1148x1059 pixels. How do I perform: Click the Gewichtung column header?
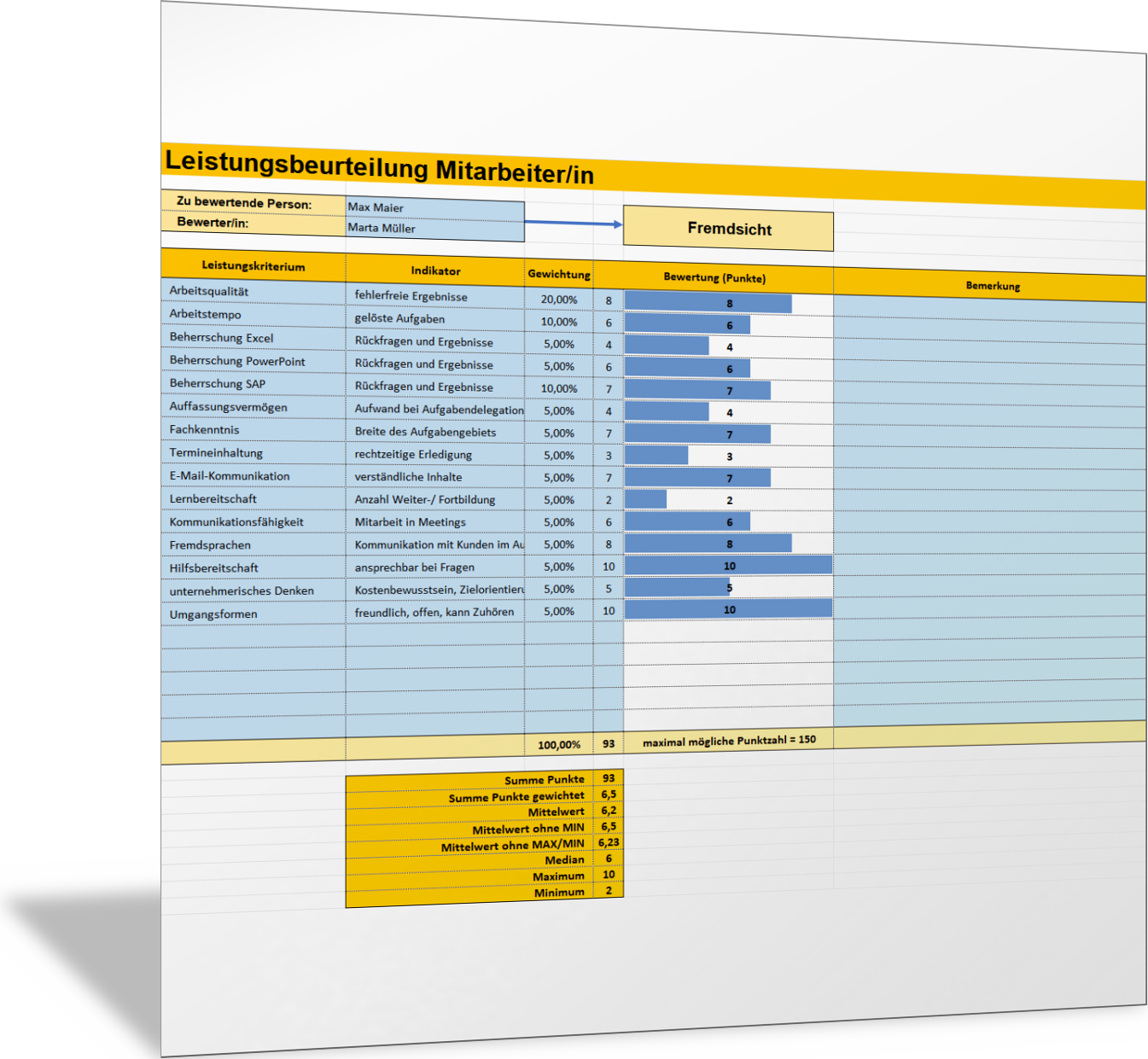(559, 274)
